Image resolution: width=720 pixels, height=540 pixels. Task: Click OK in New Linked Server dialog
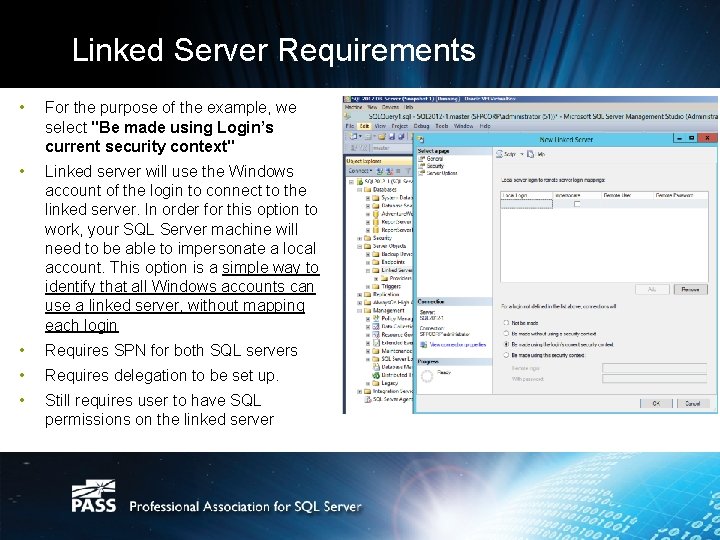pos(656,403)
